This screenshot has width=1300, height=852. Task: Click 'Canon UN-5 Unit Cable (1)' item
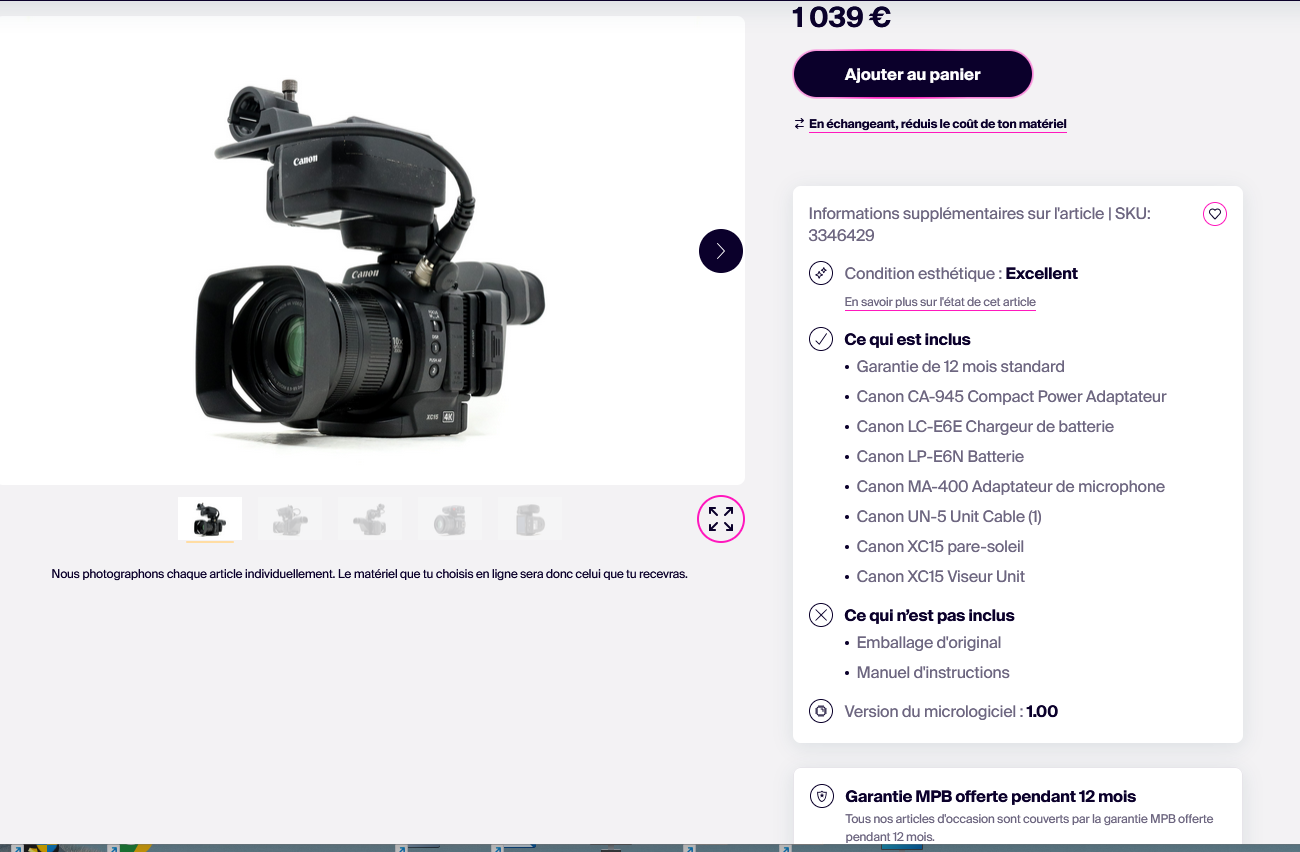click(949, 517)
